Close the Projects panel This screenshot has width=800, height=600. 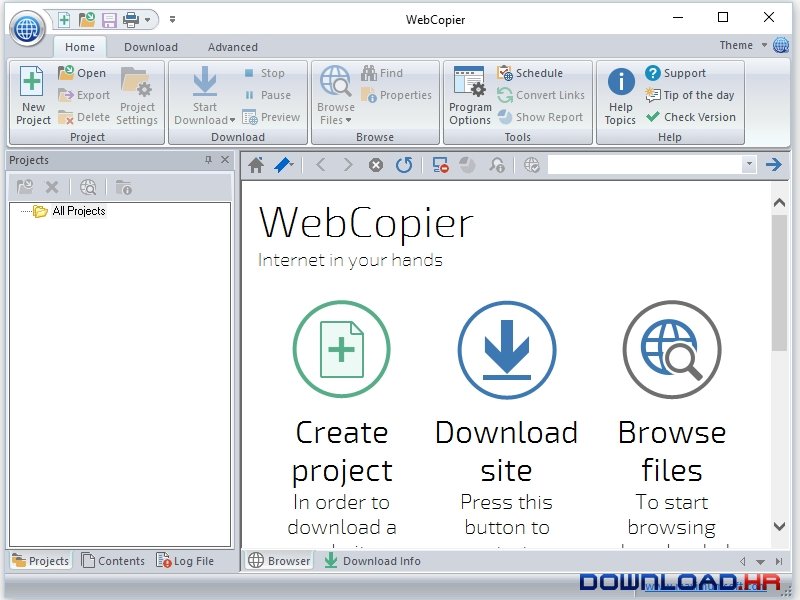225,160
